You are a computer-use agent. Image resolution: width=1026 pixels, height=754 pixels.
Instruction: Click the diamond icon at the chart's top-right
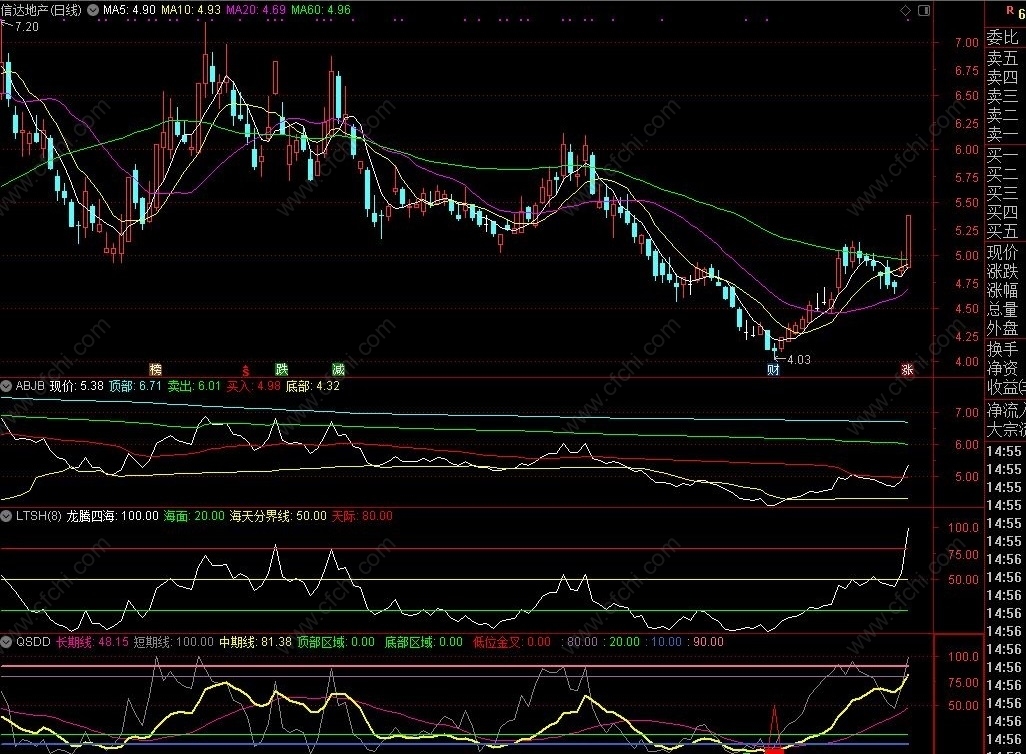905,10
